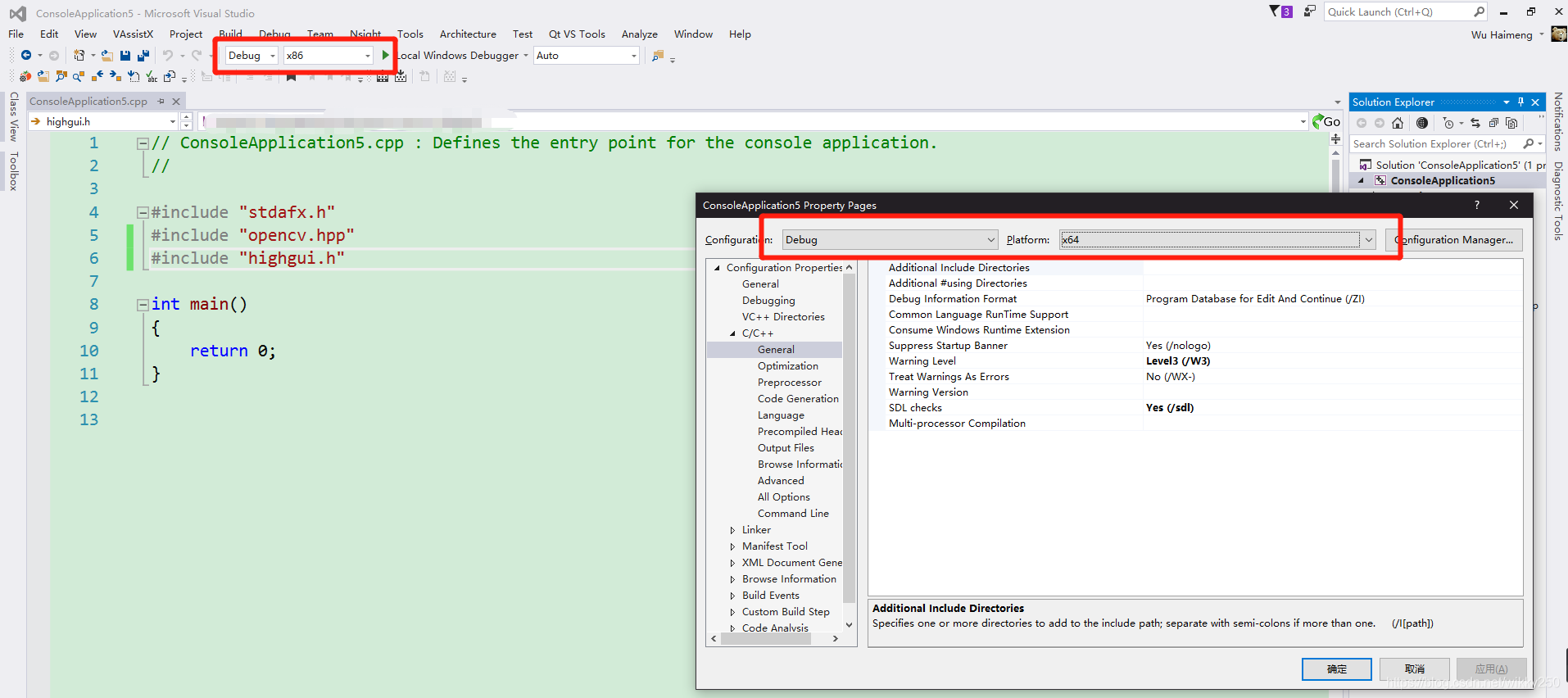Screen dimensions: 1568x698
Task: Navigate backward using the blue back arrow
Action: [26, 55]
